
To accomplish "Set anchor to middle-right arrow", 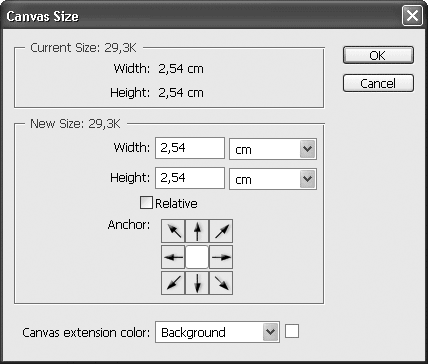I will tap(221, 257).
